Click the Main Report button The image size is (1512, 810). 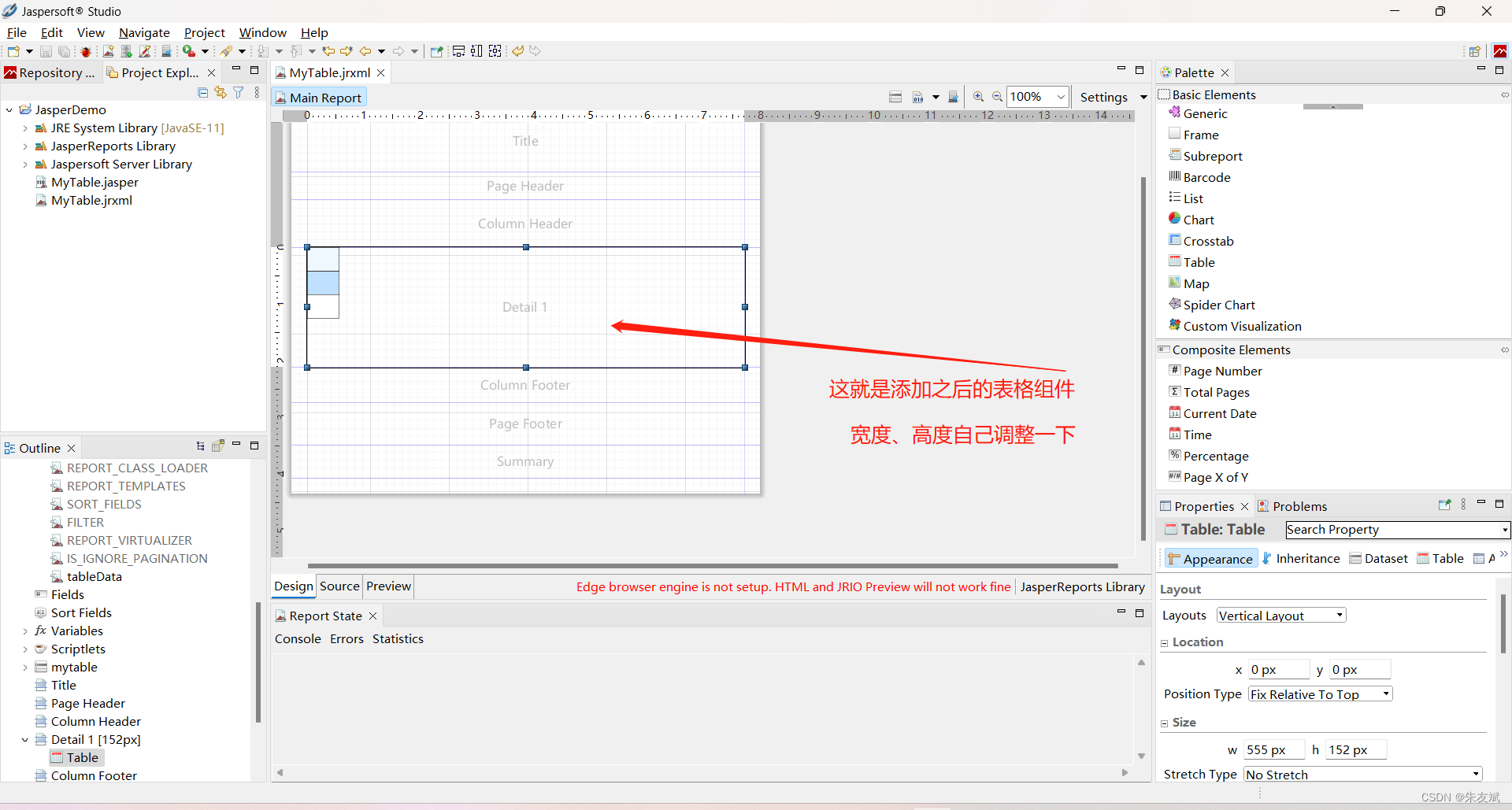point(319,97)
